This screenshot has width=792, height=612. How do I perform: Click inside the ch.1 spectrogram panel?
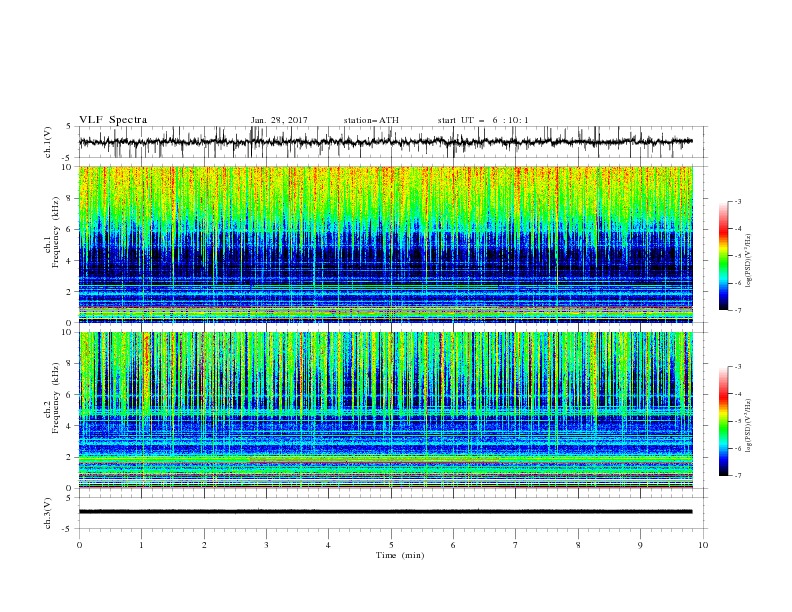coord(385,244)
